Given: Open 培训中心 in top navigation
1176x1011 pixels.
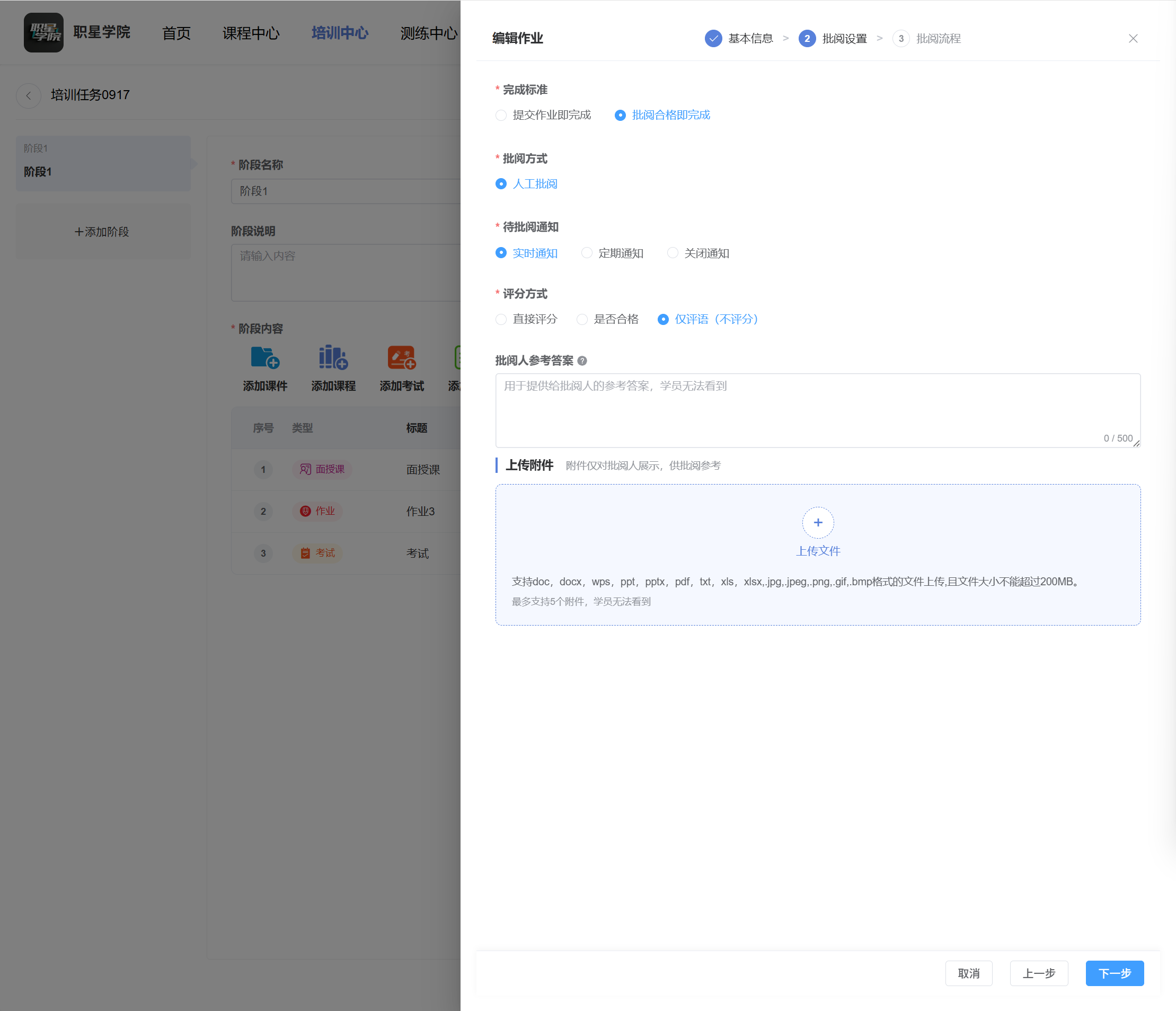Looking at the screenshot, I should (340, 33).
